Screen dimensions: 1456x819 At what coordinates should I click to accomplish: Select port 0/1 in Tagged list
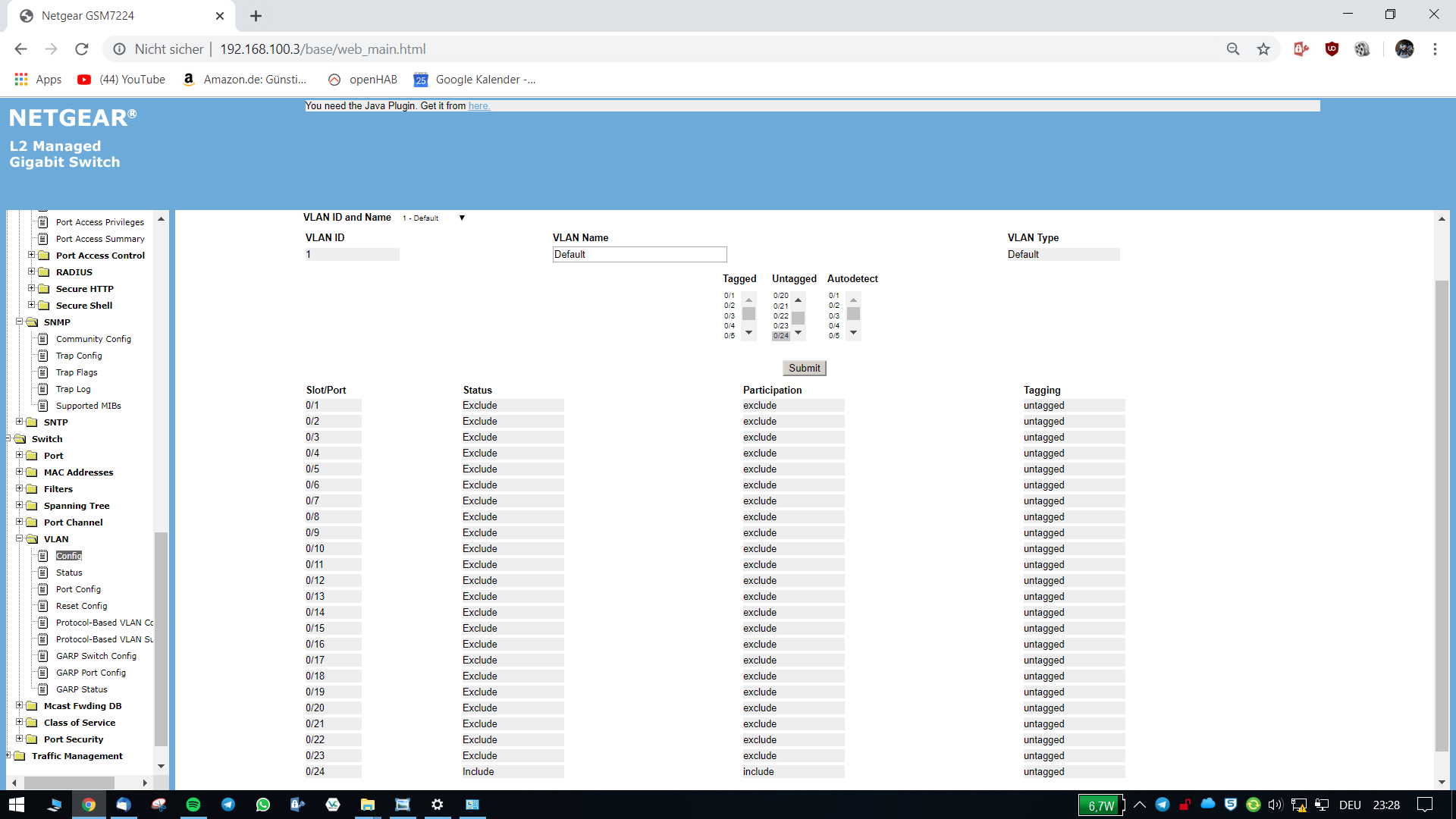730,296
